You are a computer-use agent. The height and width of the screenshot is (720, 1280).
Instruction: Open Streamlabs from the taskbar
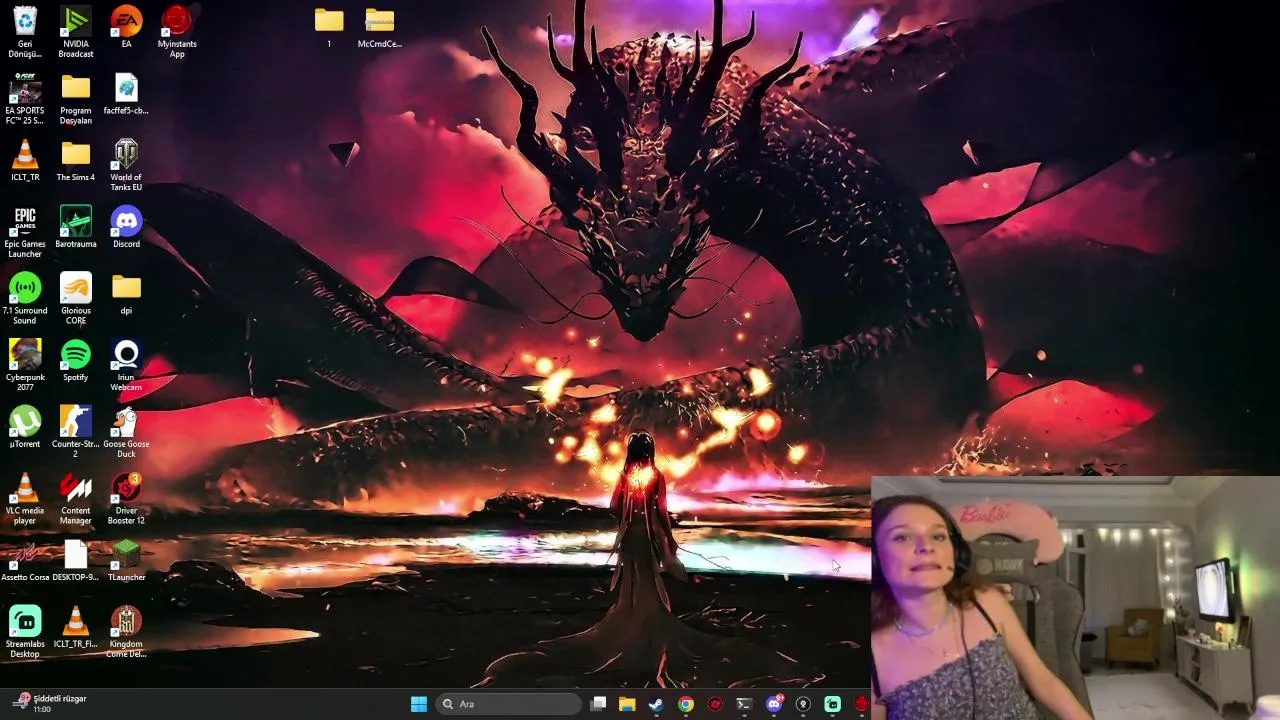832,704
